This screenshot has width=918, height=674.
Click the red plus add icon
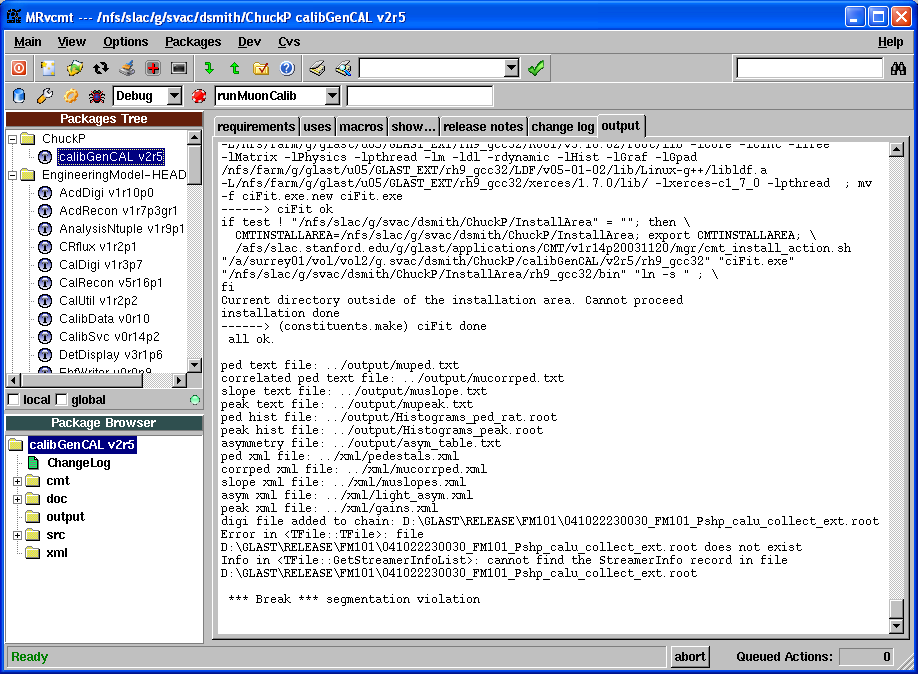(153, 69)
